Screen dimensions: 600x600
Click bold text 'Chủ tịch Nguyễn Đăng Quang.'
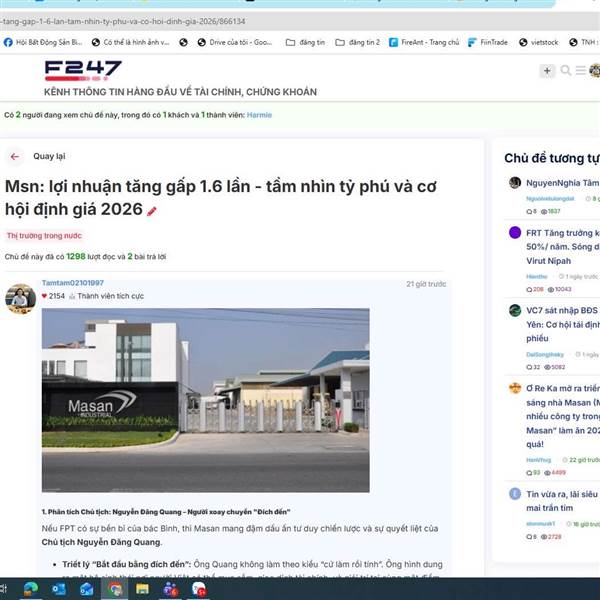click(x=102, y=542)
